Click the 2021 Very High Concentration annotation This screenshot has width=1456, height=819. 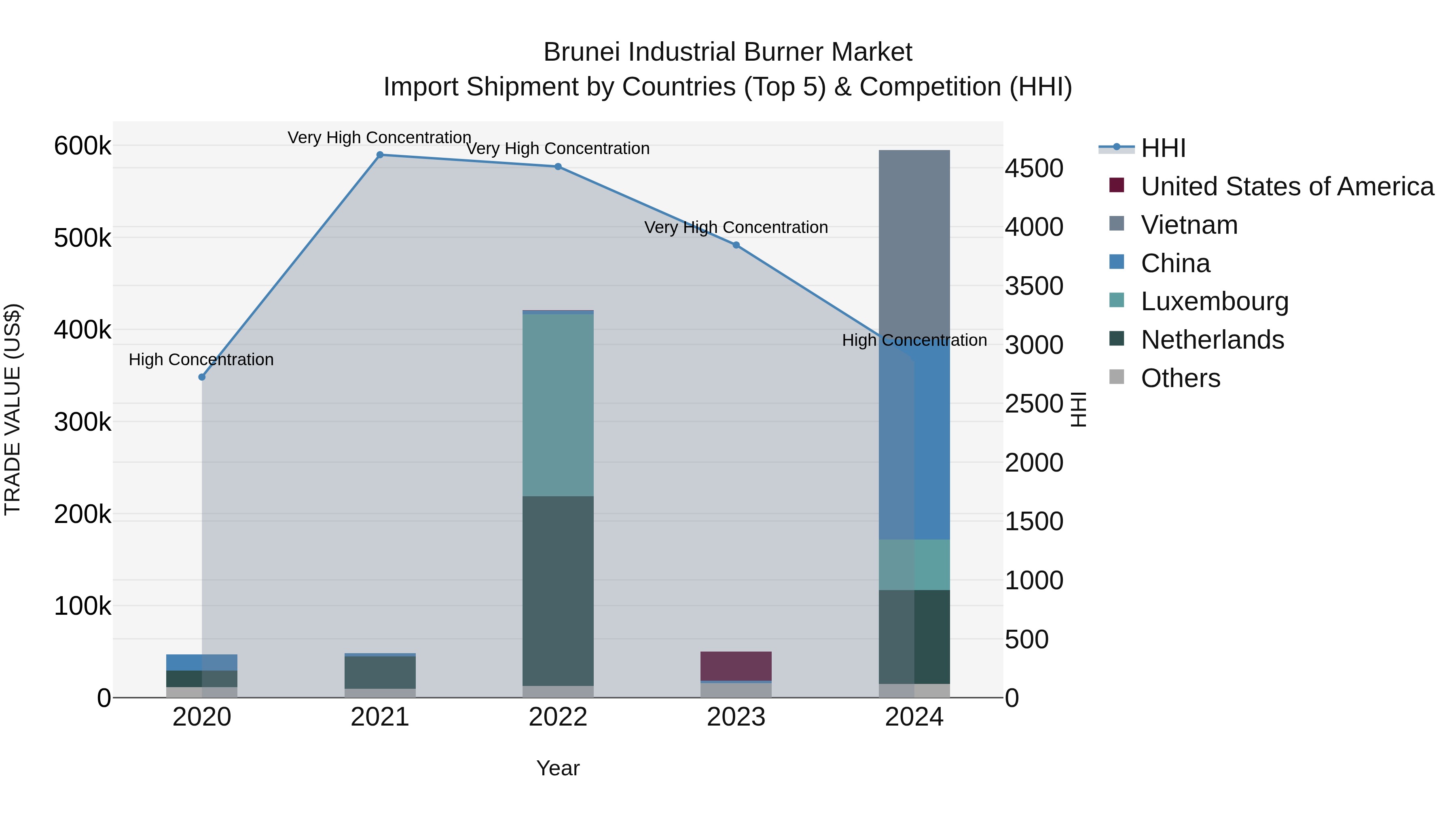pos(379,138)
